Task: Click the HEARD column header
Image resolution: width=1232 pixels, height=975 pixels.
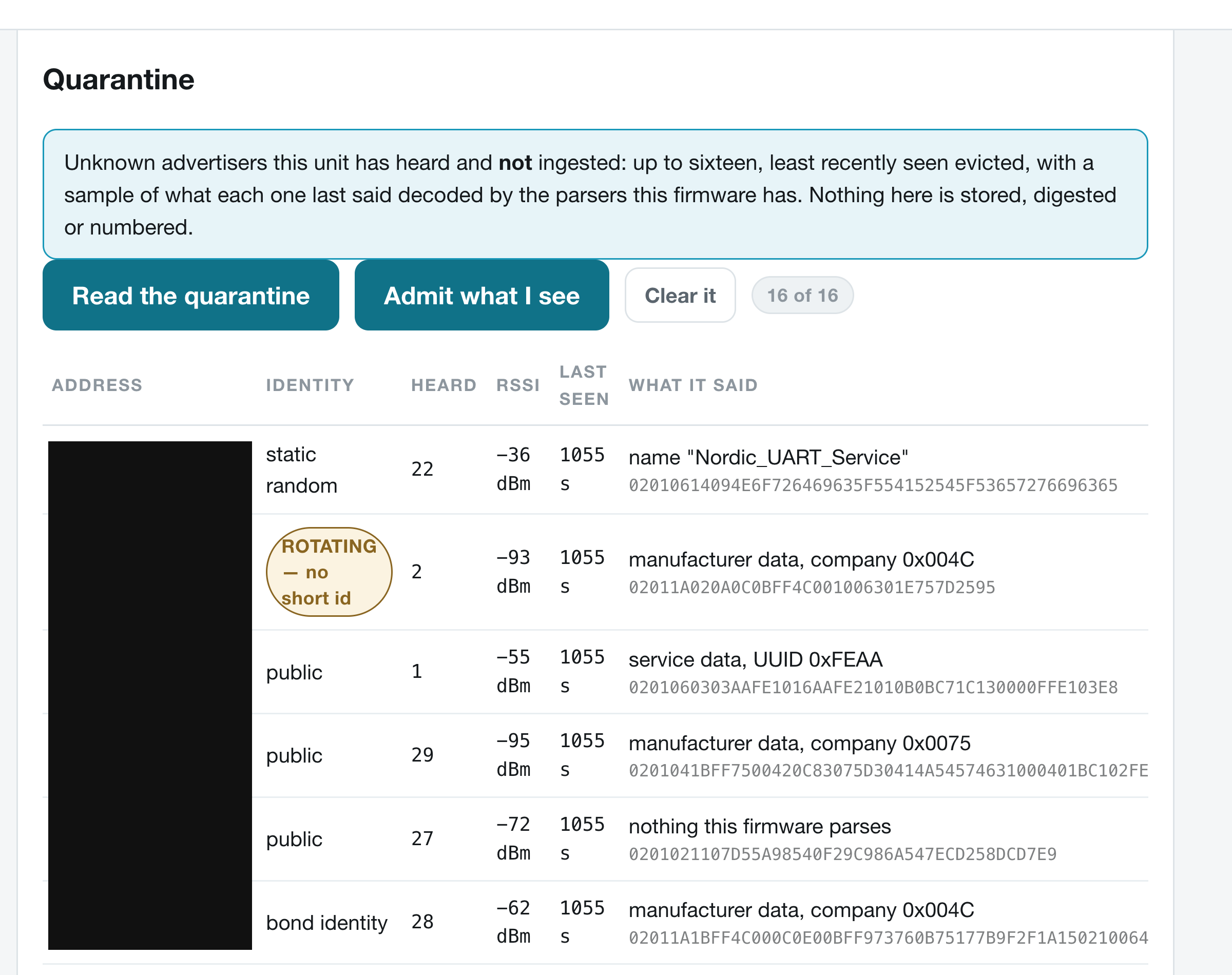Action: [x=444, y=385]
